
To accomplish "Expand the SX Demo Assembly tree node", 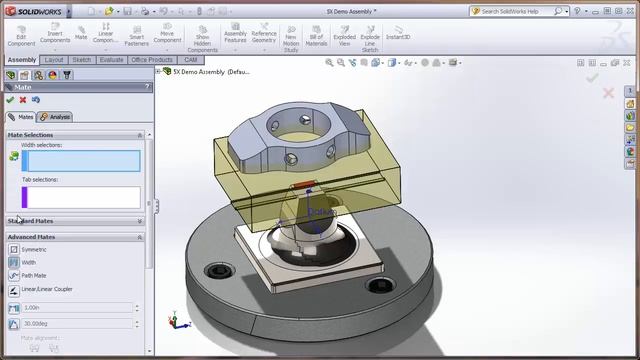I will [x=158, y=71].
